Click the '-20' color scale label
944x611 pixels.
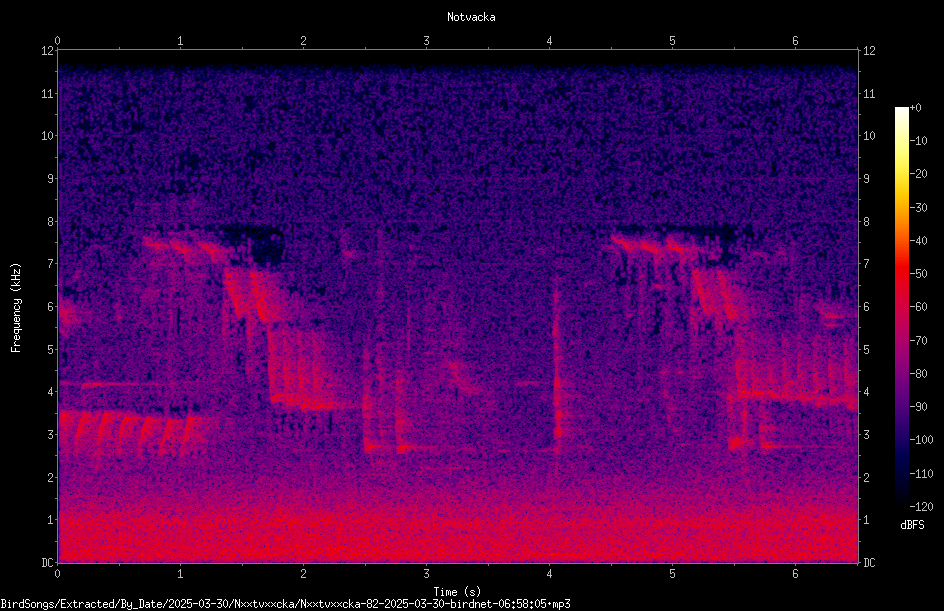918,174
